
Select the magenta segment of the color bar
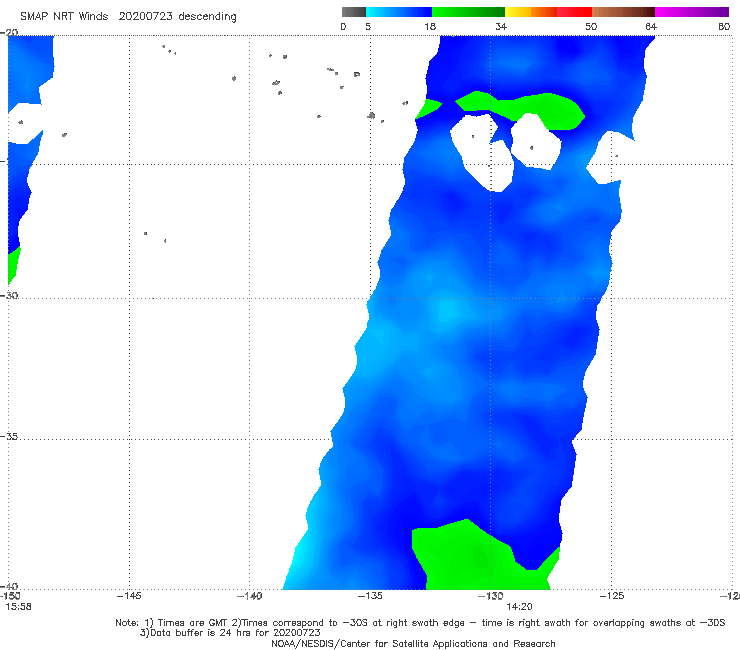tap(692, 12)
